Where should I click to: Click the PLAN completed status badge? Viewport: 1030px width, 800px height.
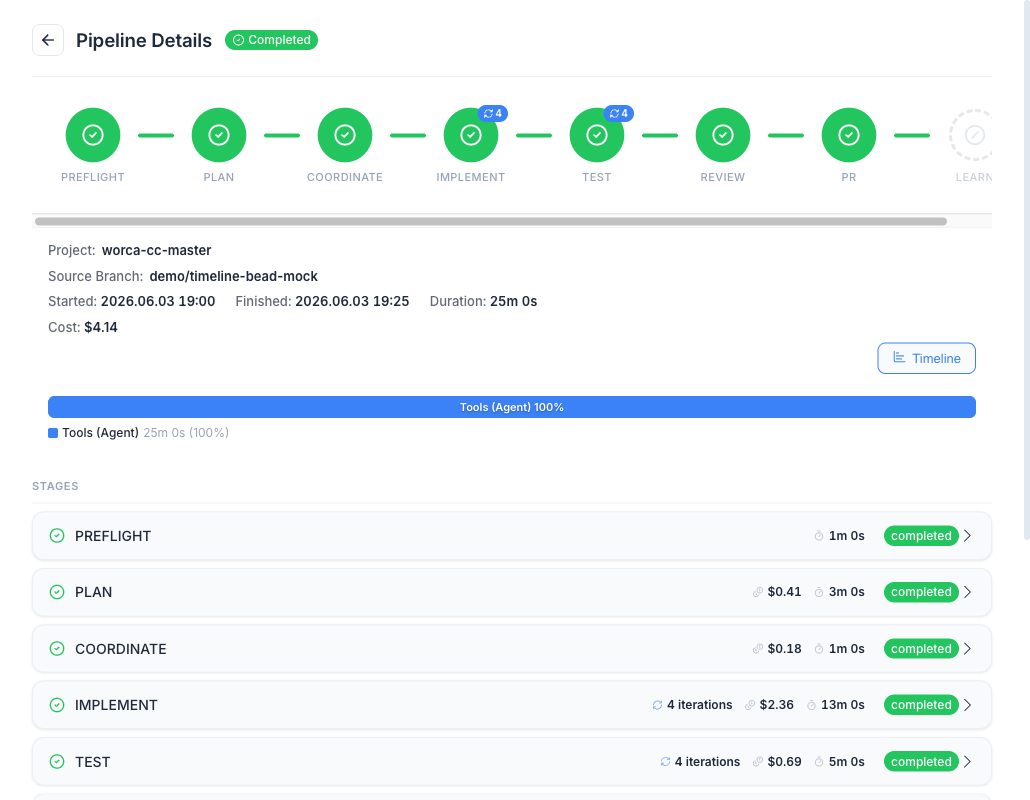921,592
